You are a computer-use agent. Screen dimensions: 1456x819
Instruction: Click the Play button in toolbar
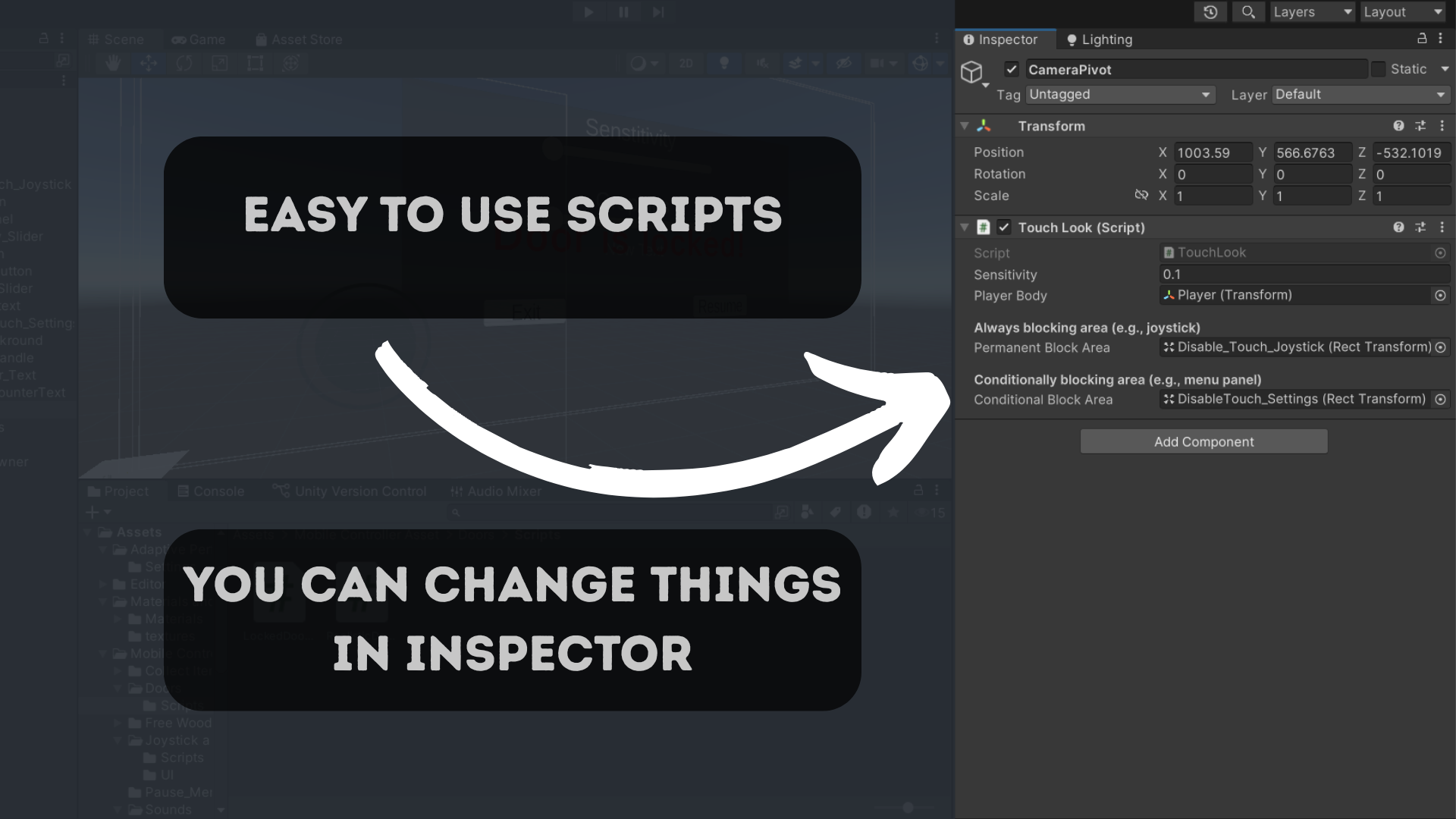588,12
